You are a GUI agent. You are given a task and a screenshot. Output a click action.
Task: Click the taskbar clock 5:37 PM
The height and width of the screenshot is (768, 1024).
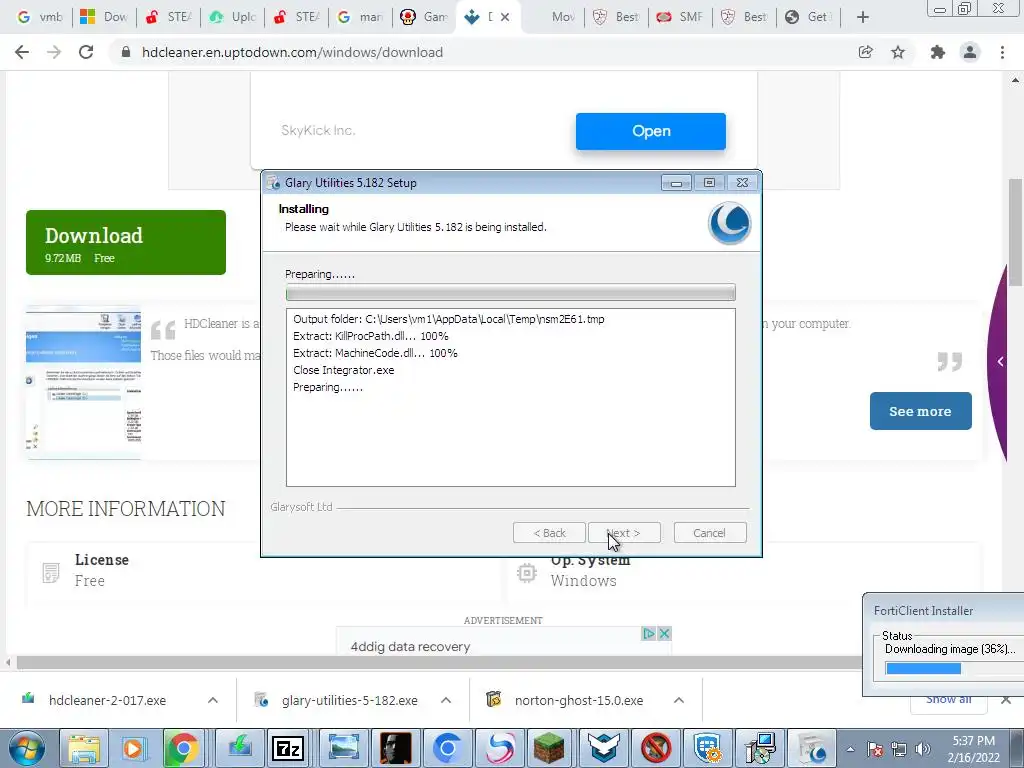973,741
